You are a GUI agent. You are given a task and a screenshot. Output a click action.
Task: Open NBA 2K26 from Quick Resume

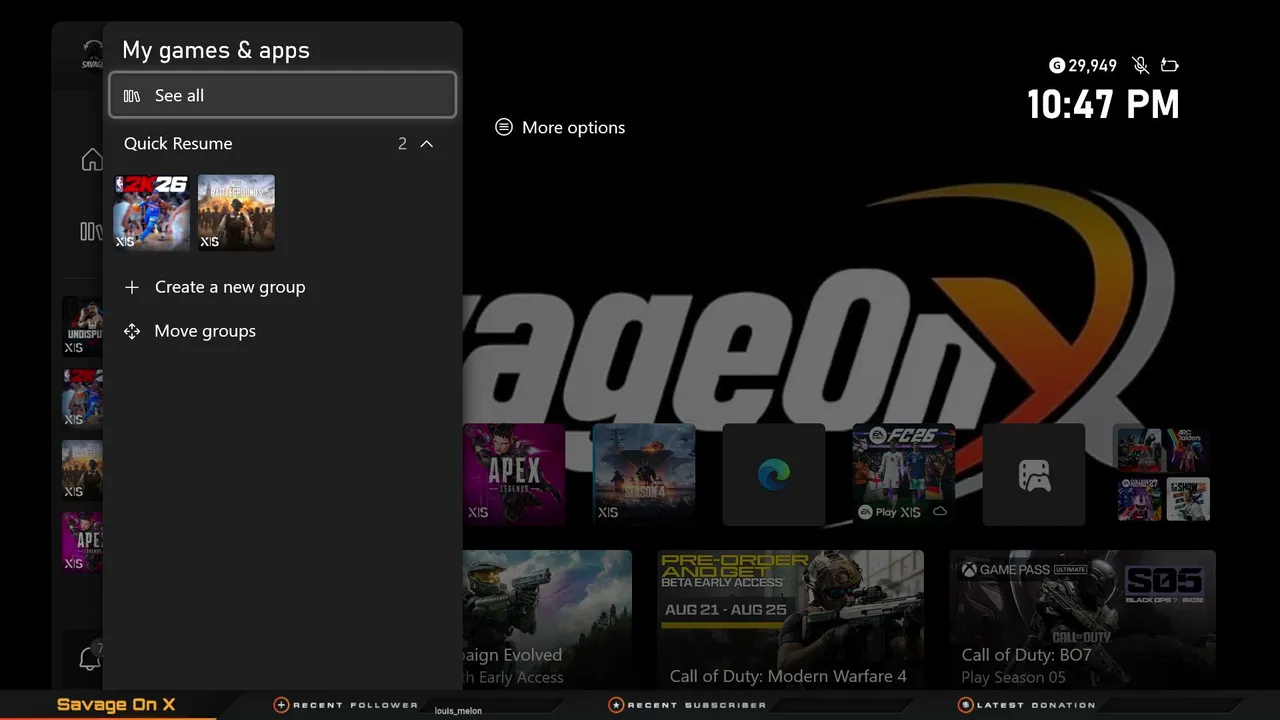pos(151,213)
